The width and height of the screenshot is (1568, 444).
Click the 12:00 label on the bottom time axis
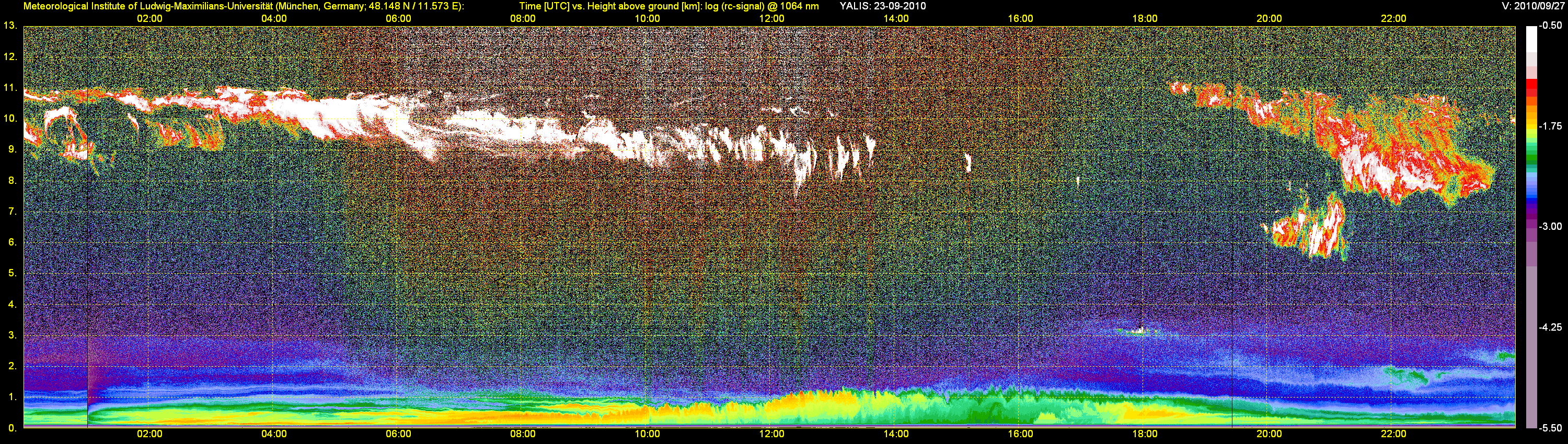coord(772,434)
